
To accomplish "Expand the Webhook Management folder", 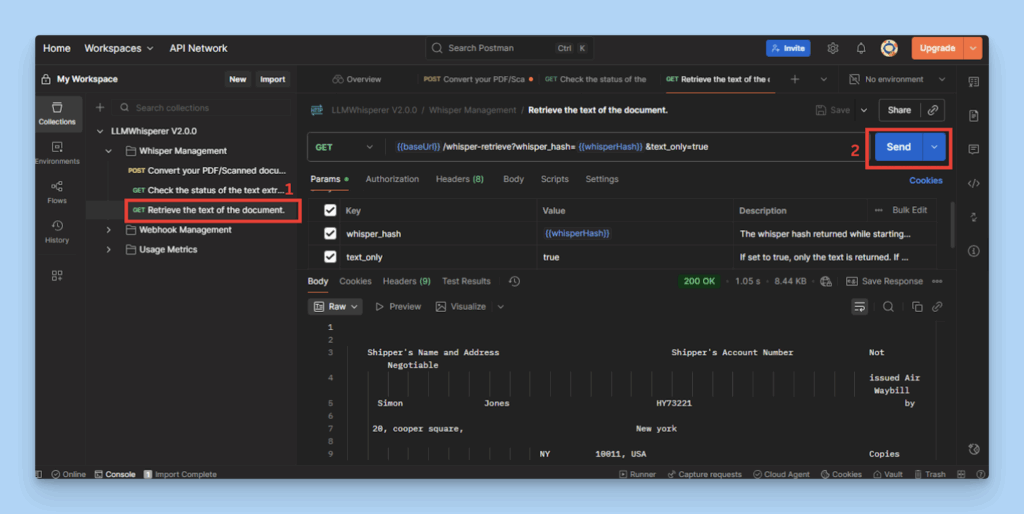I will tap(108, 230).
